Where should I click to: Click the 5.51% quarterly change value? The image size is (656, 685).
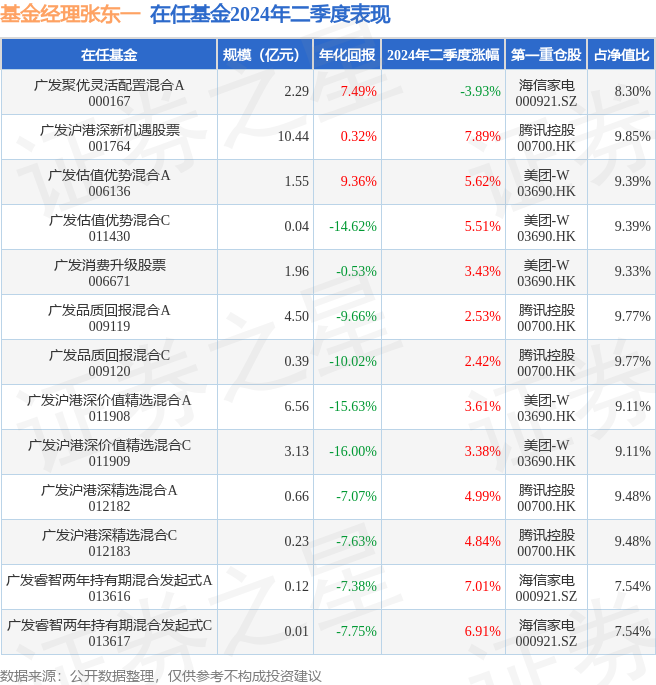point(483,226)
